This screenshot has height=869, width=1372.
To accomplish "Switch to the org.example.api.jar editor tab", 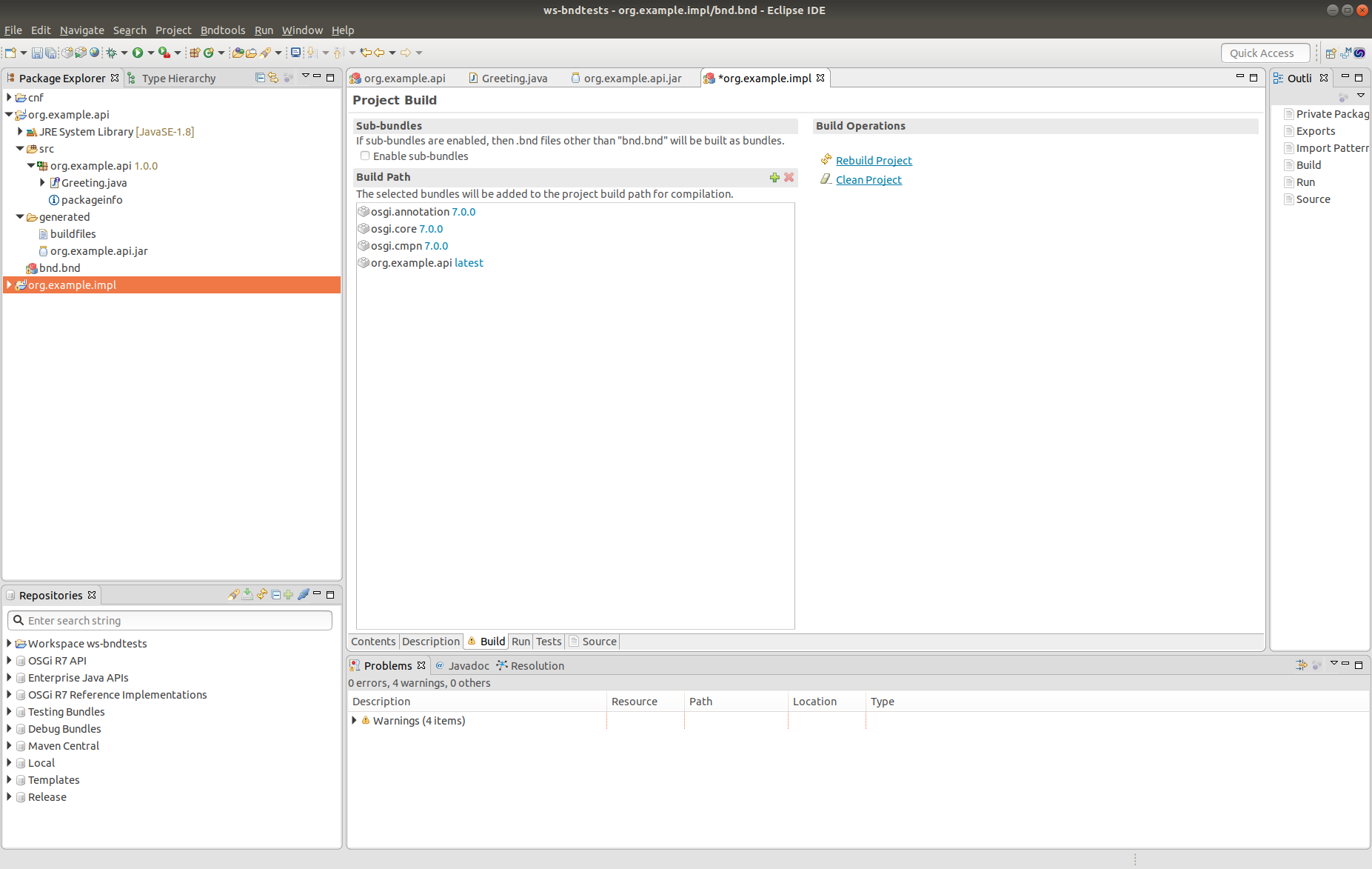I will click(626, 78).
